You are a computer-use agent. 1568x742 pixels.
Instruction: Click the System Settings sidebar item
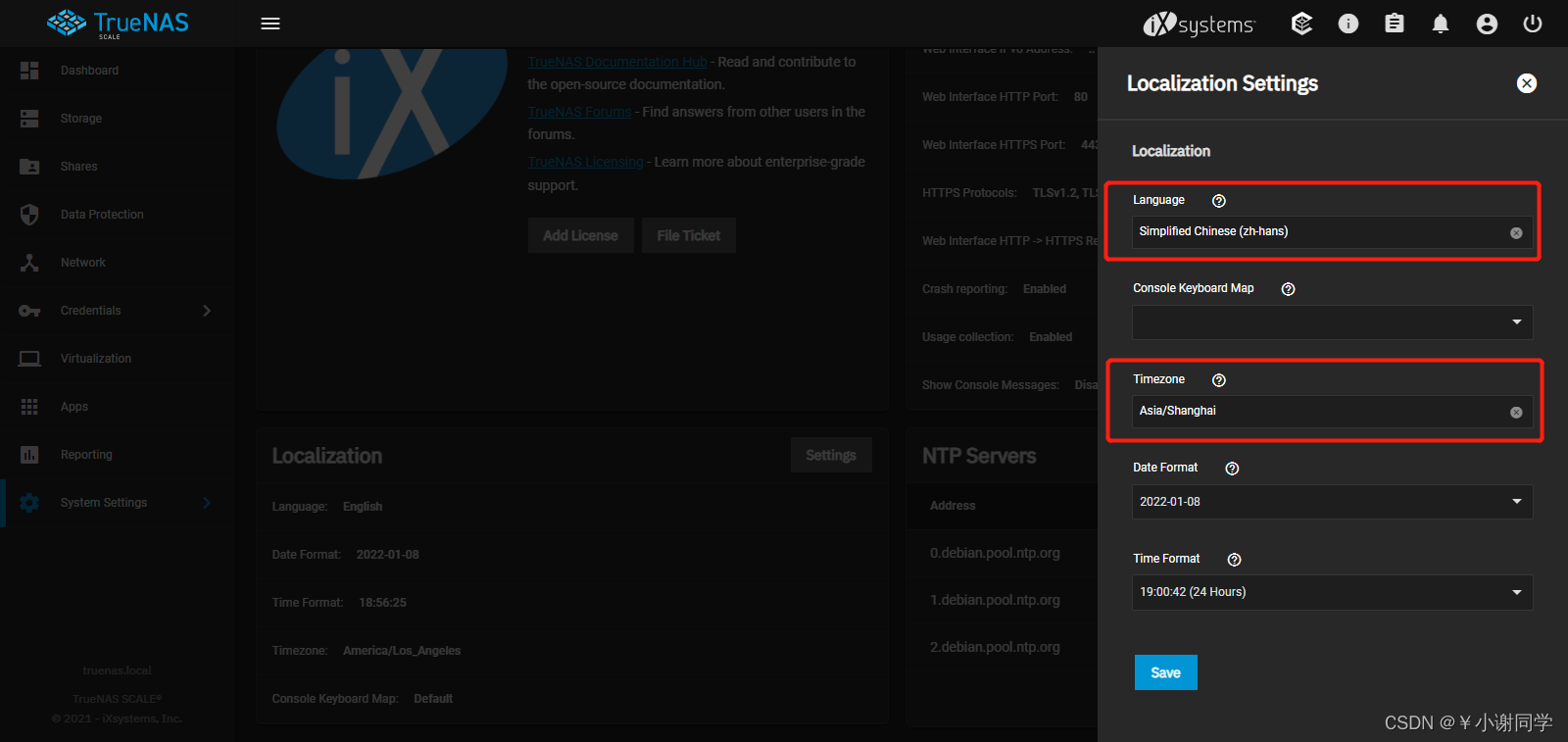point(118,503)
